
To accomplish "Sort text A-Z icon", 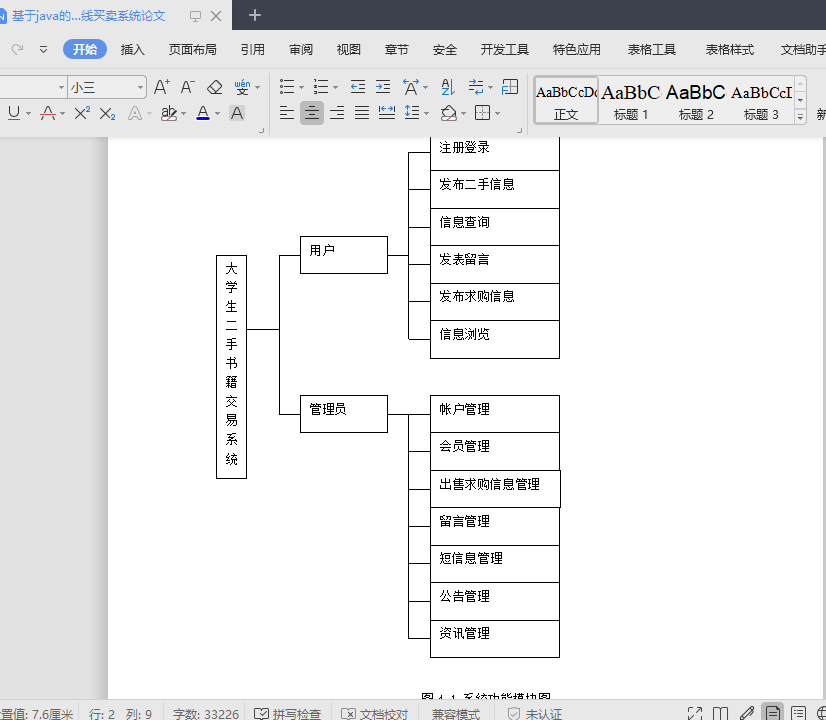I will tap(448, 86).
